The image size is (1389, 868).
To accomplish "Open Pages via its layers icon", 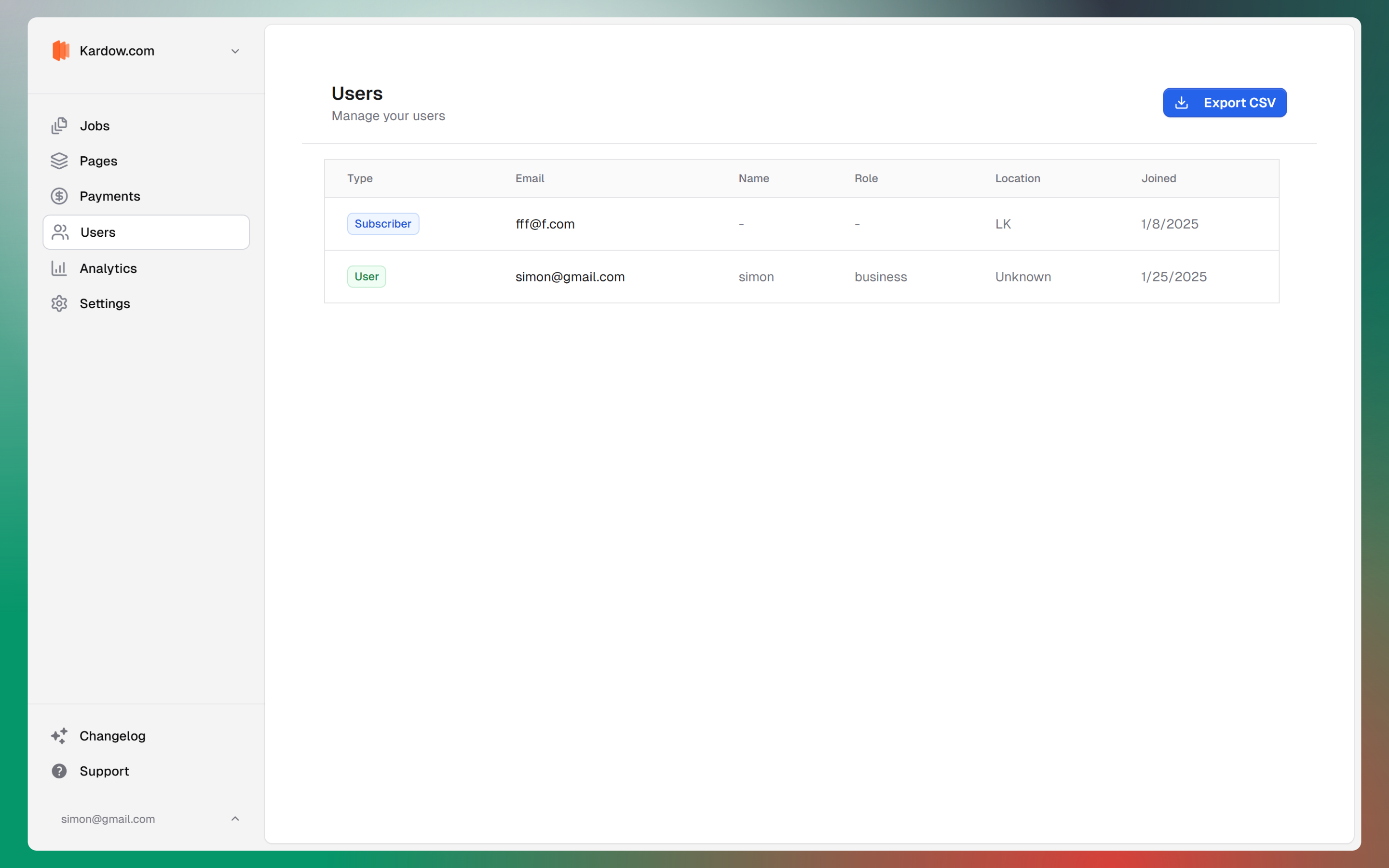I will tap(60, 162).
